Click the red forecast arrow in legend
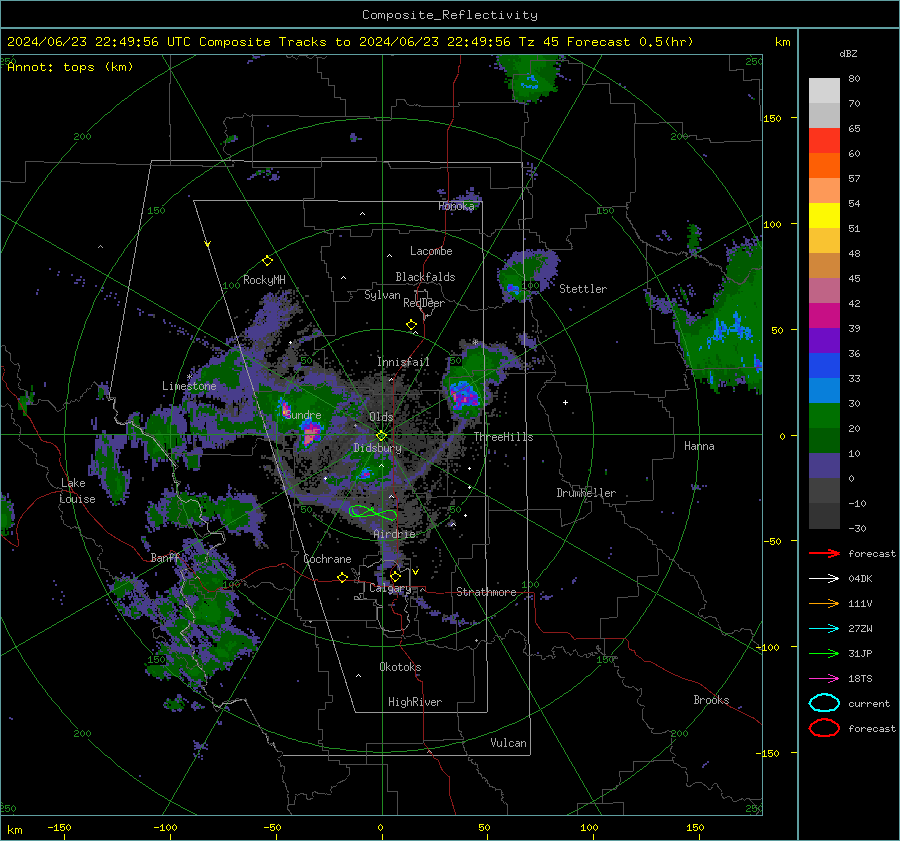This screenshot has width=900, height=841. click(x=824, y=553)
